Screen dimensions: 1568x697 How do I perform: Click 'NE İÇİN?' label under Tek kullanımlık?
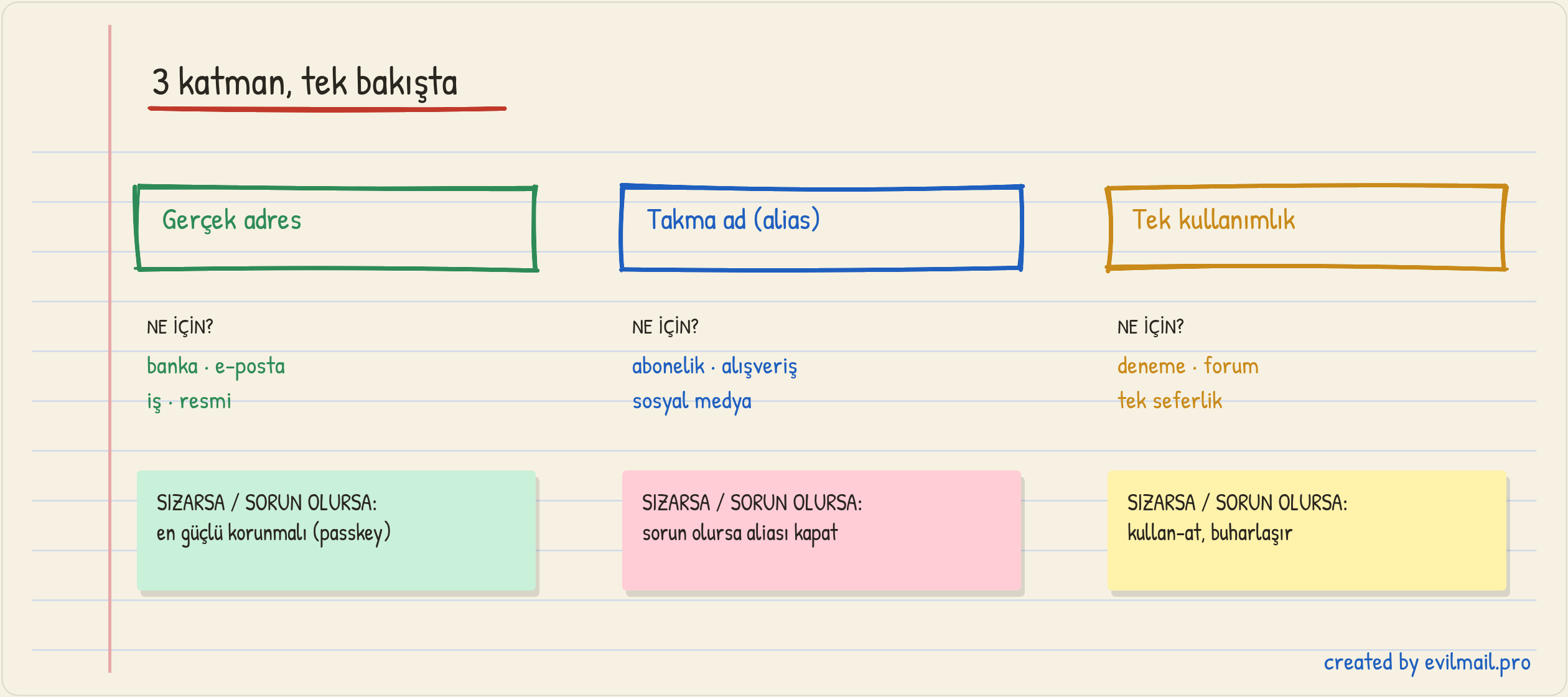pyautogui.click(x=1150, y=327)
